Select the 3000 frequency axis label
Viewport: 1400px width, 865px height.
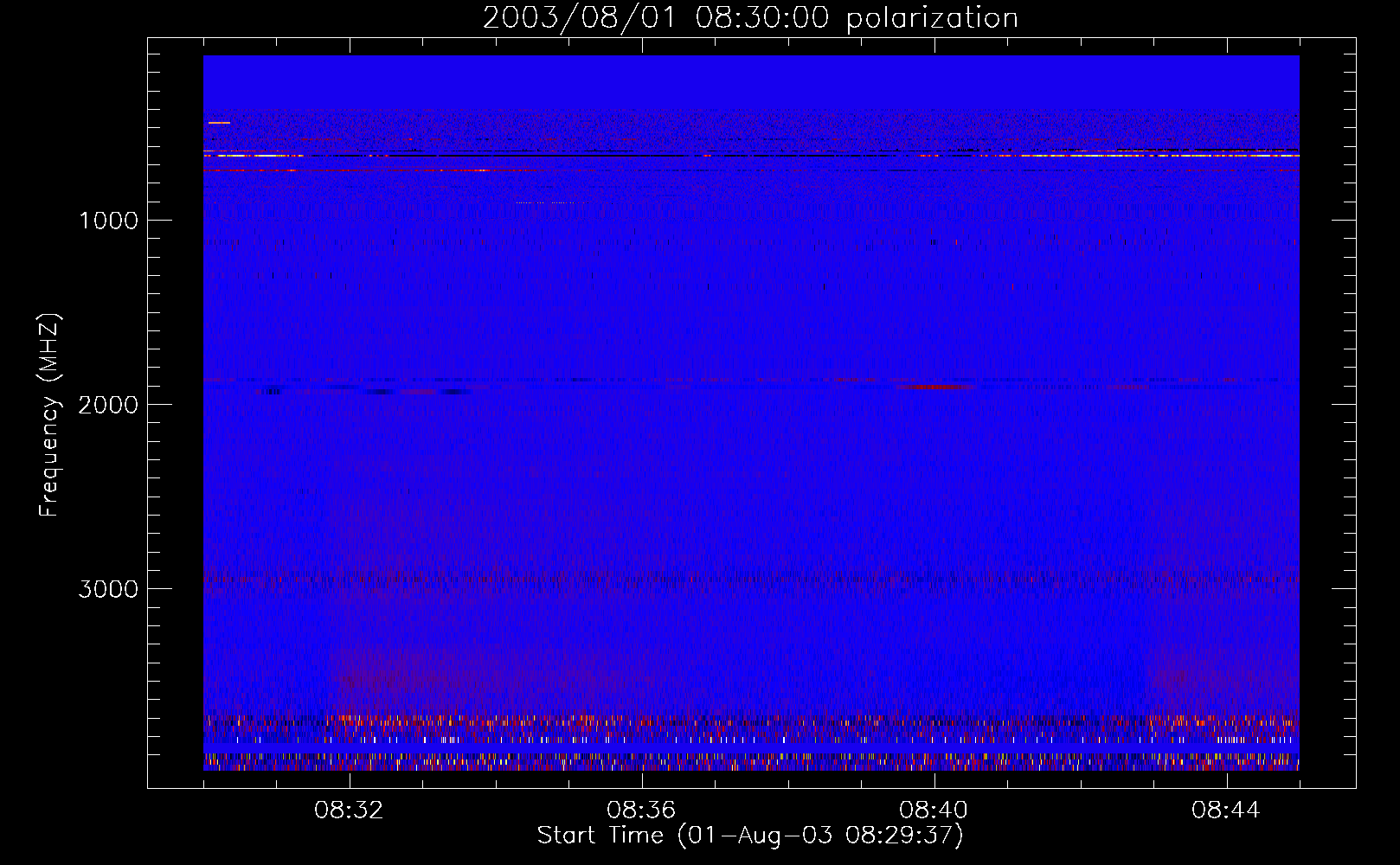108,589
